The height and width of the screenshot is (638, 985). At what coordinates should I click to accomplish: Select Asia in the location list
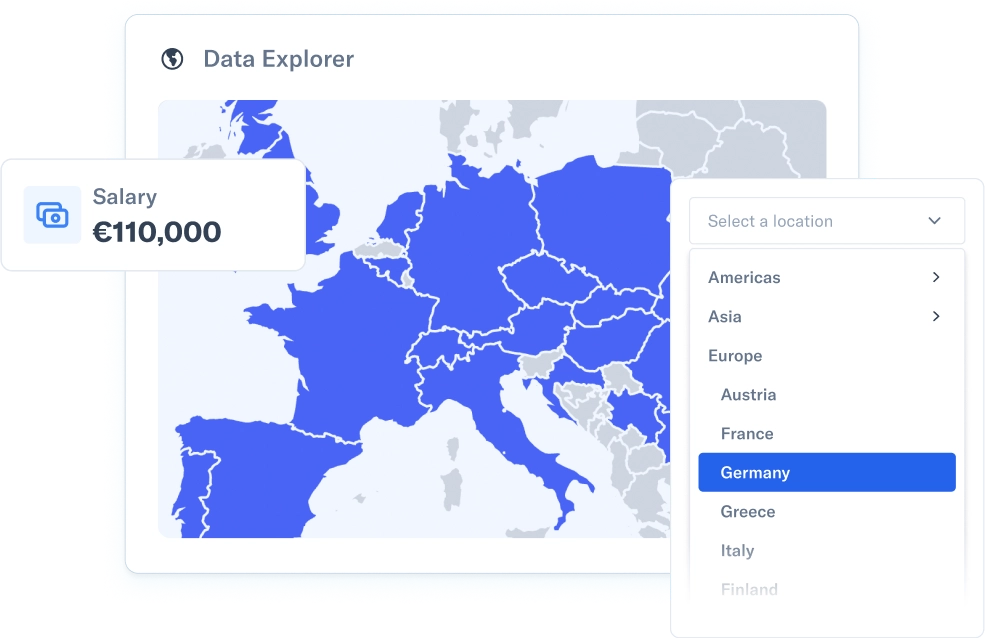[725, 316]
